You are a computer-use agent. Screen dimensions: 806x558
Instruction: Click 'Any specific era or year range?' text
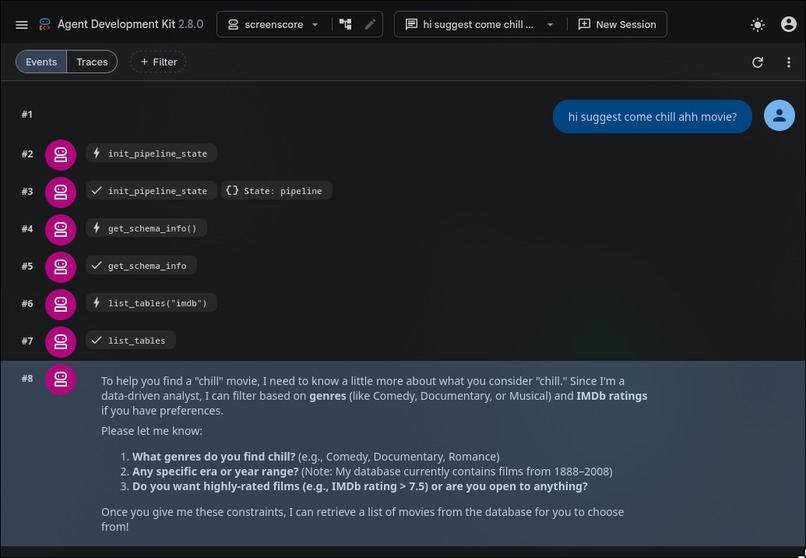tap(215, 472)
